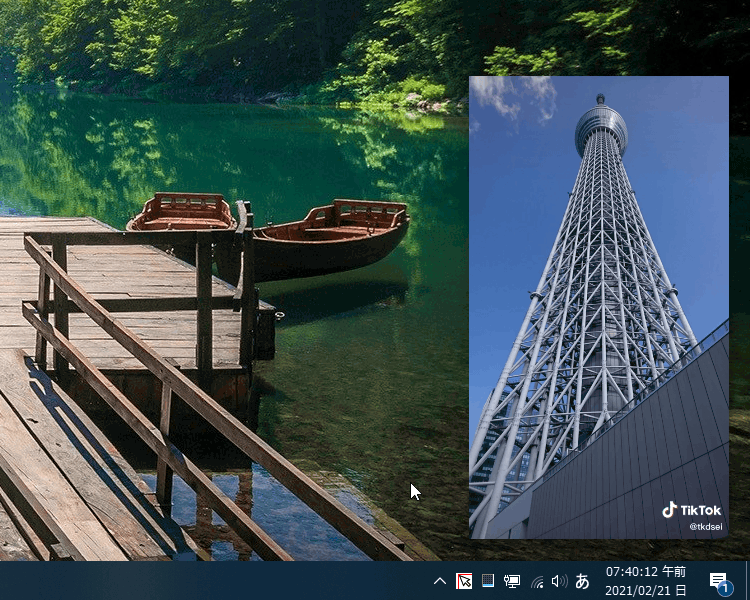Click the Tokyo Skytree video window
Image resolution: width=750 pixels, height=600 pixels.
point(599,307)
